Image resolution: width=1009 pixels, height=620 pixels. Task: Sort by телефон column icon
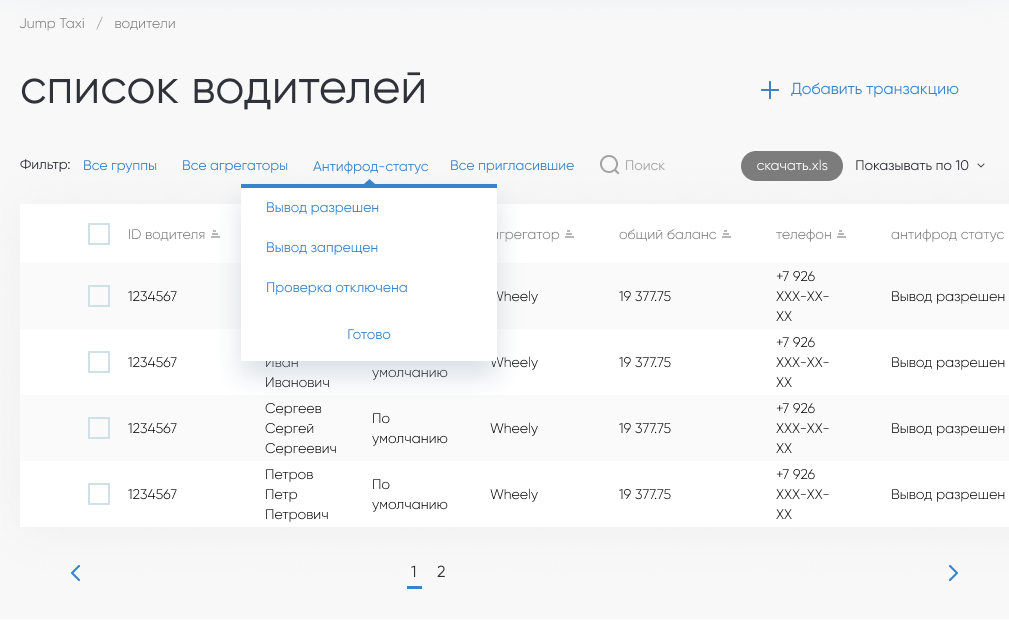point(842,235)
